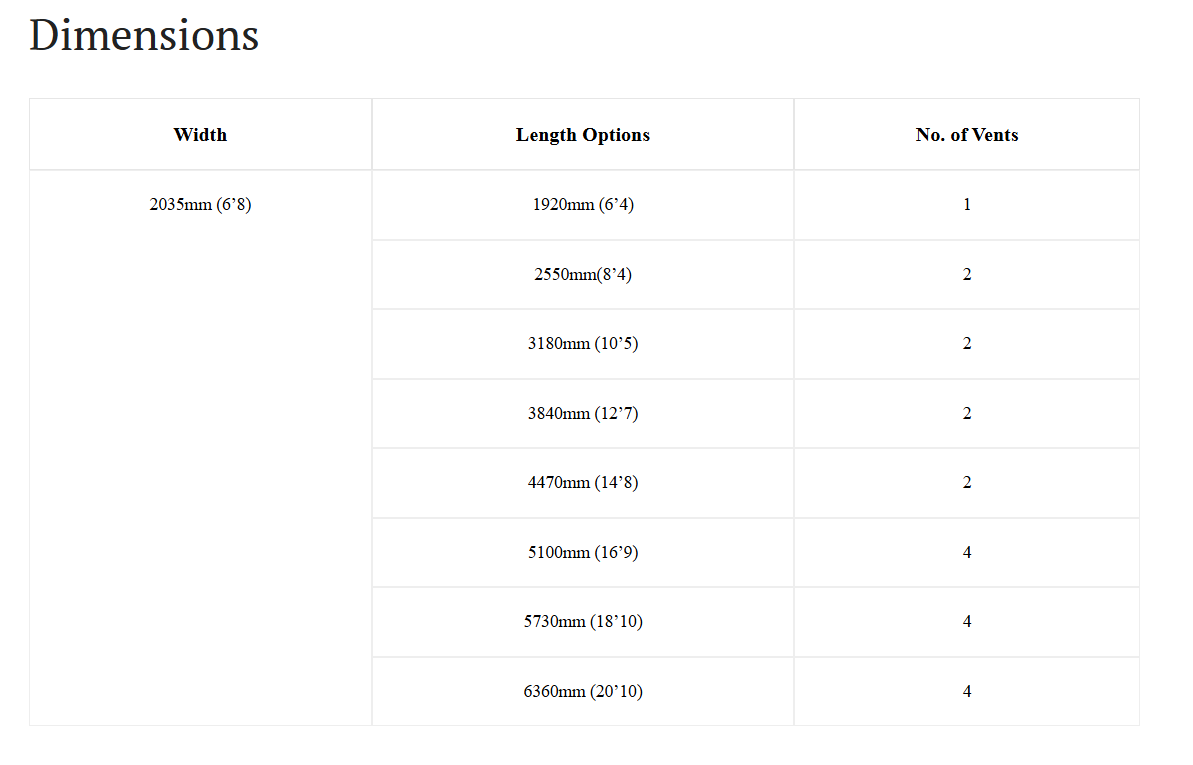
Task: Click the 3840mm (12'7) length cell
Action: (x=583, y=413)
